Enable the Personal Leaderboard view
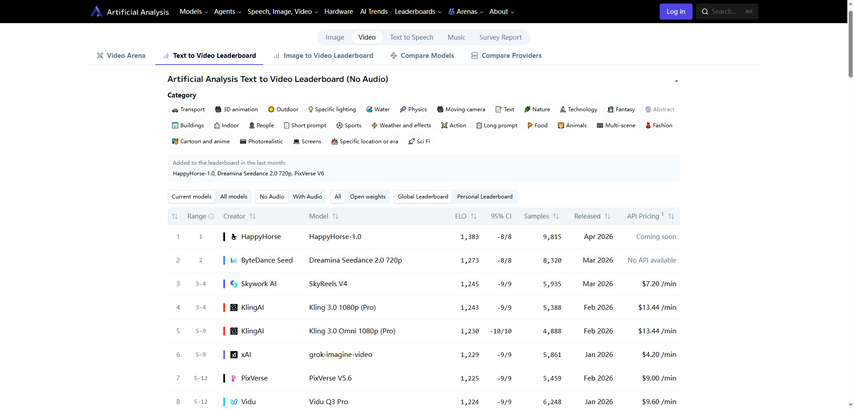 click(x=484, y=197)
